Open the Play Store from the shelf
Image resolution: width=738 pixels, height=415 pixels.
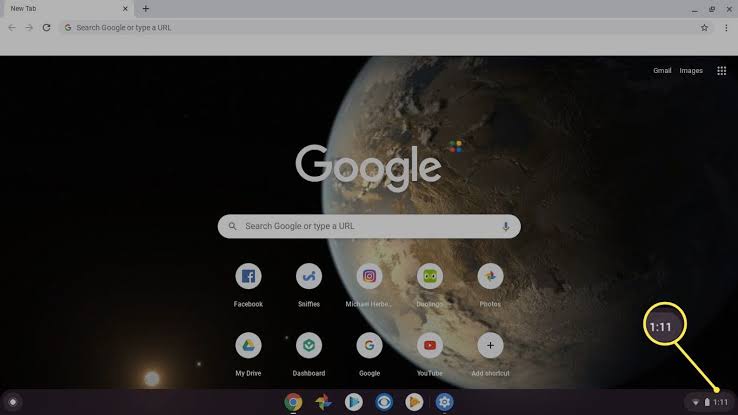[x=353, y=402]
